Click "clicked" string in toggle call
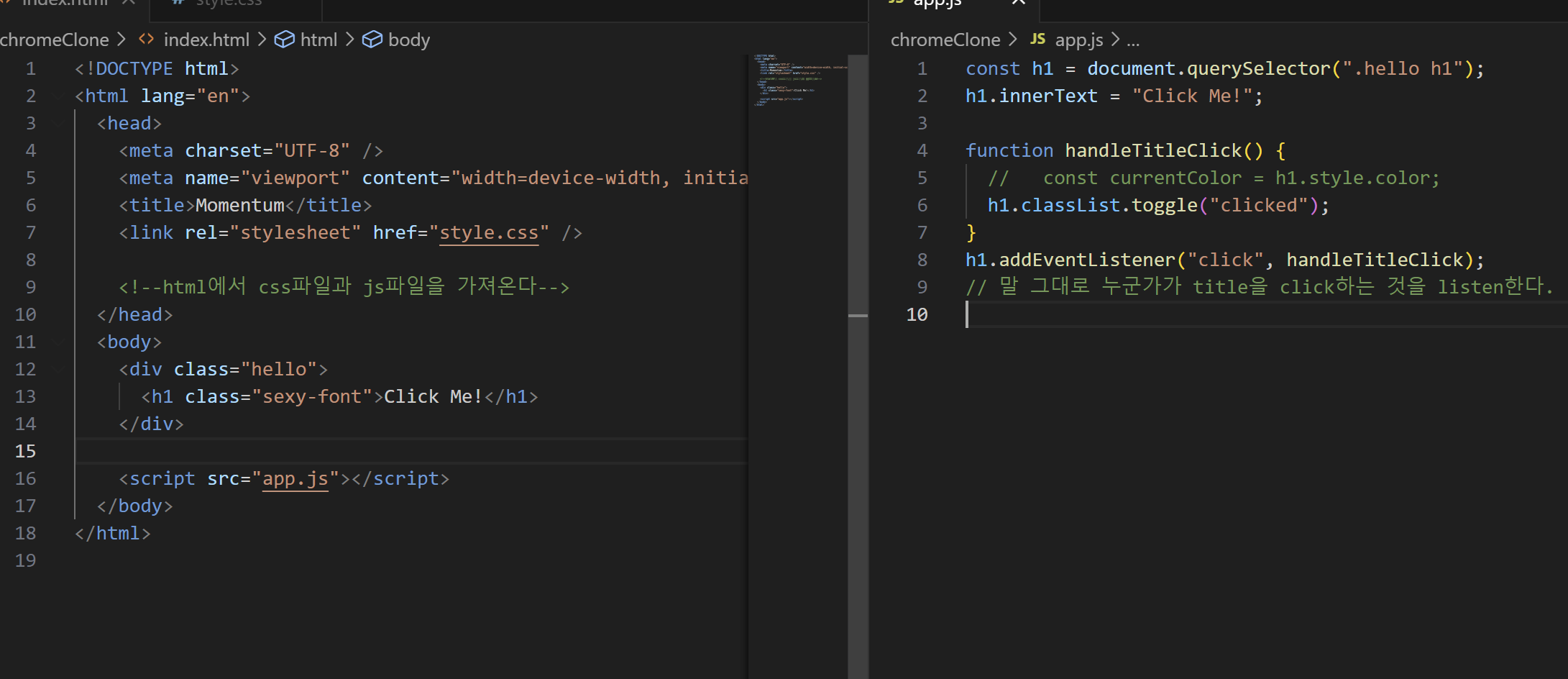Viewport: 1568px width, 679px height. coord(1259,205)
